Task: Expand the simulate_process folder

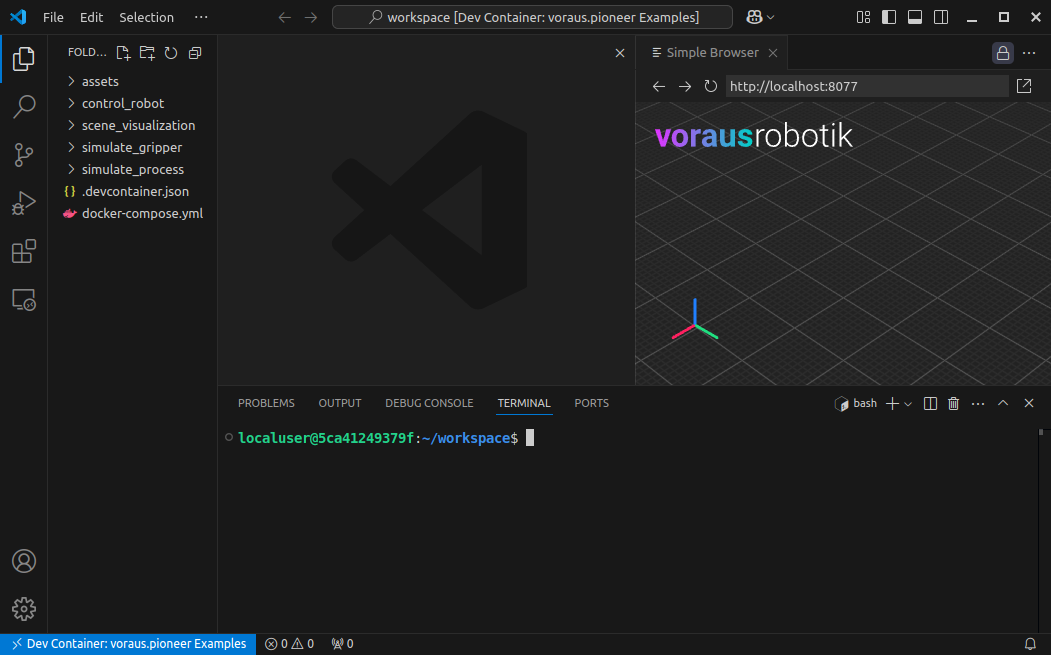Action: 133,170
